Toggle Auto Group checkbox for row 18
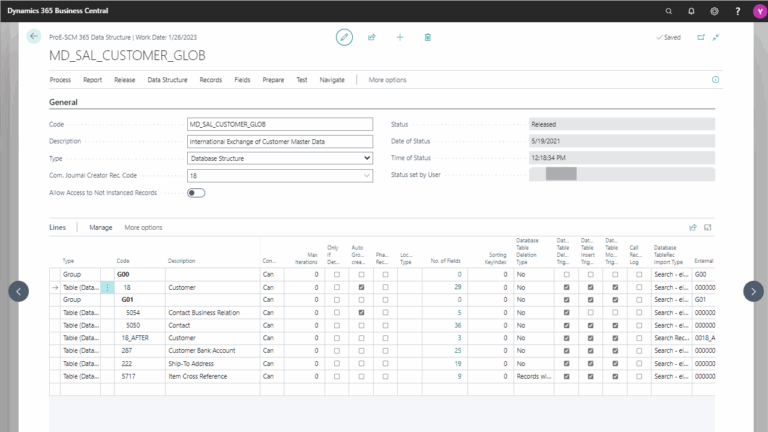This screenshot has width=768, height=432. 361,288
